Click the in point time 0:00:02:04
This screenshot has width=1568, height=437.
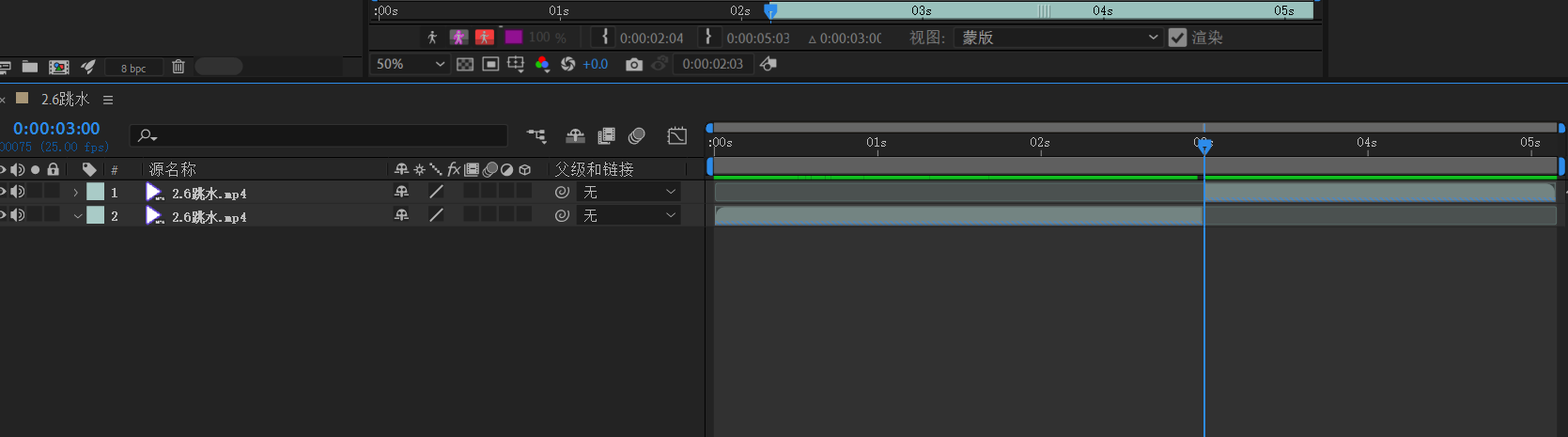click(x=651, y=39)
